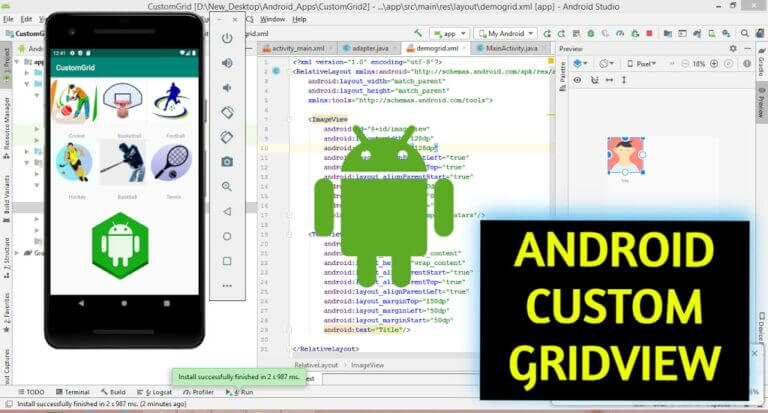The image size is (768, 413).
Task: Click the 'Install successfully finished' status bar message
Action: click(x=102, y=404)
